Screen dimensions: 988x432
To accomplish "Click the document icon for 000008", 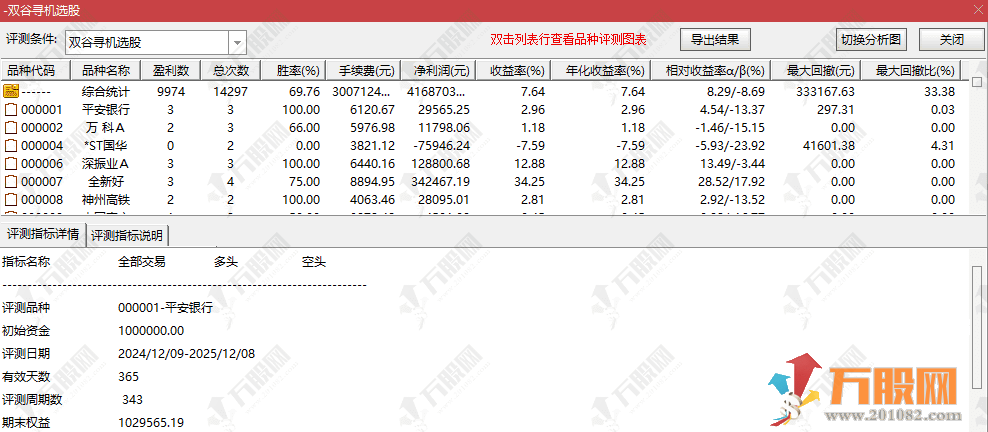I will click(x=10, y=201).
